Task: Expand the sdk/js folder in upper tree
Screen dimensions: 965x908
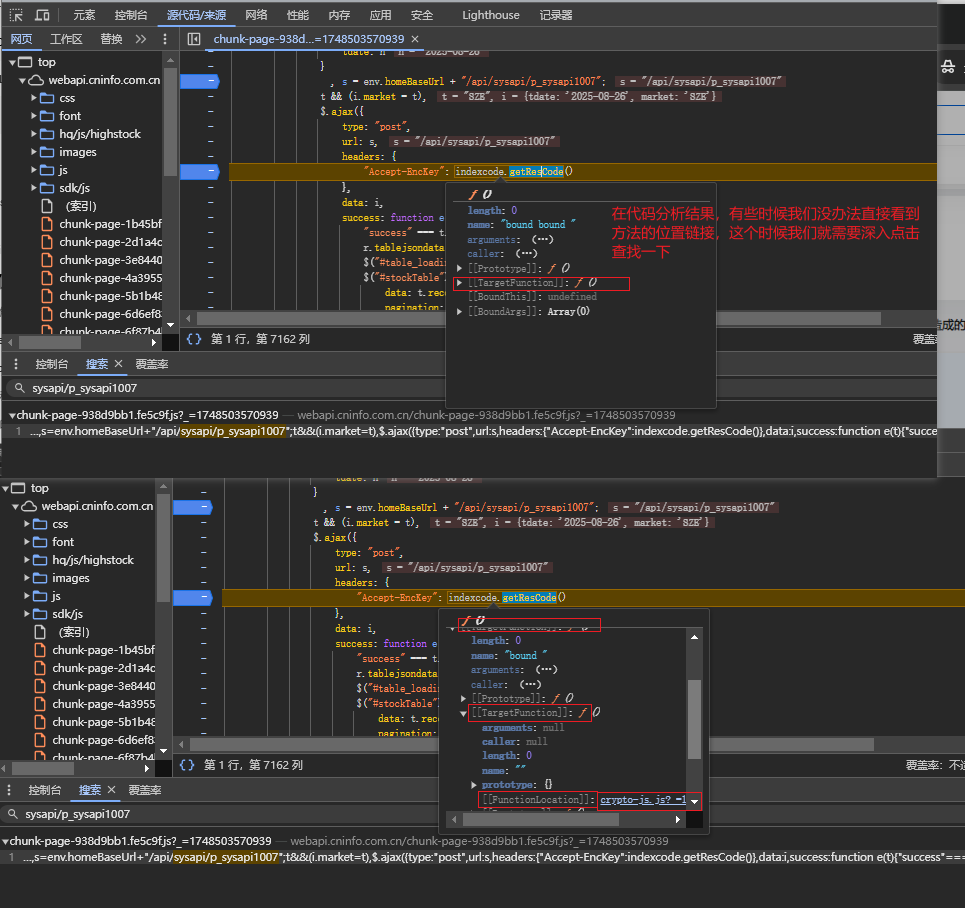Action: click(x=34, y=188)
